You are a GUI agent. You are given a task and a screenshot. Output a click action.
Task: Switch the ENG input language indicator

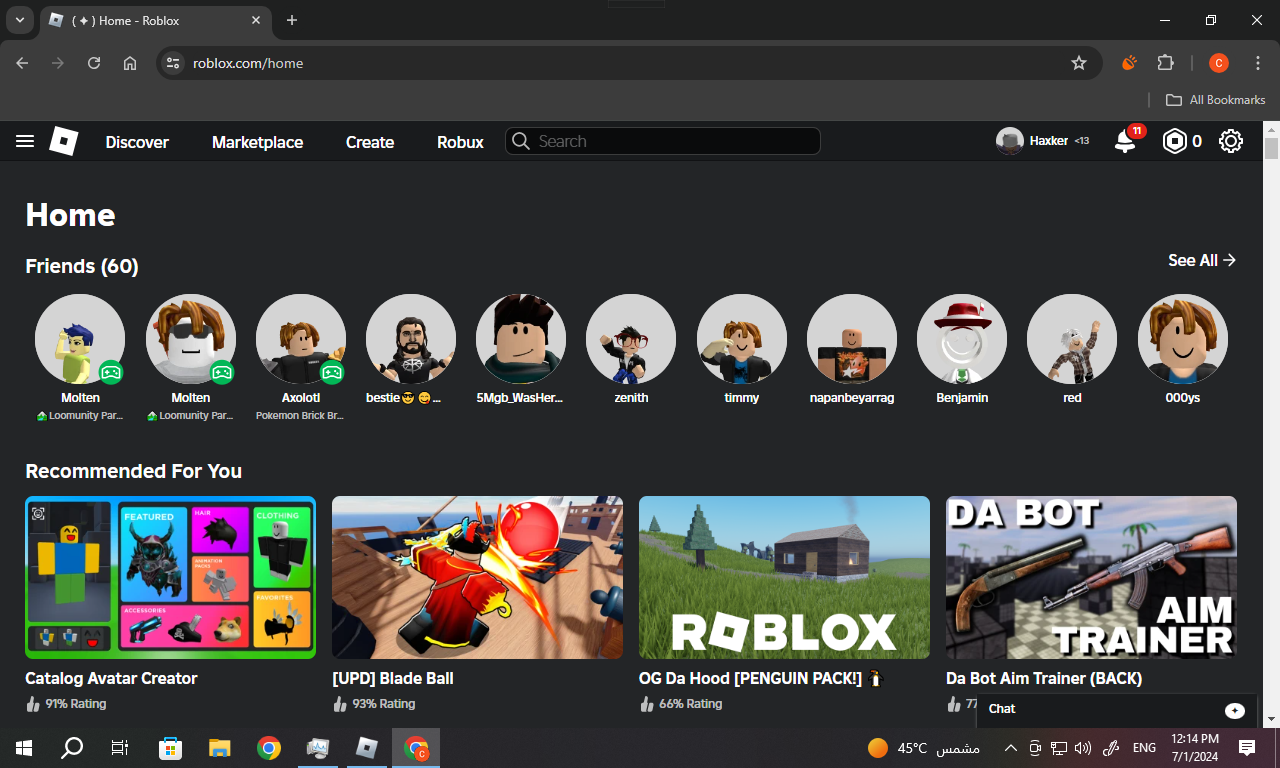[1144, 748]
